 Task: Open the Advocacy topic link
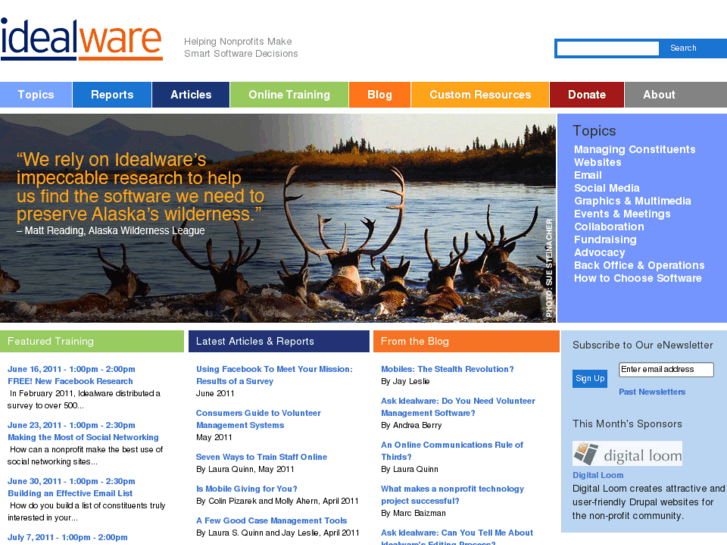599,252
